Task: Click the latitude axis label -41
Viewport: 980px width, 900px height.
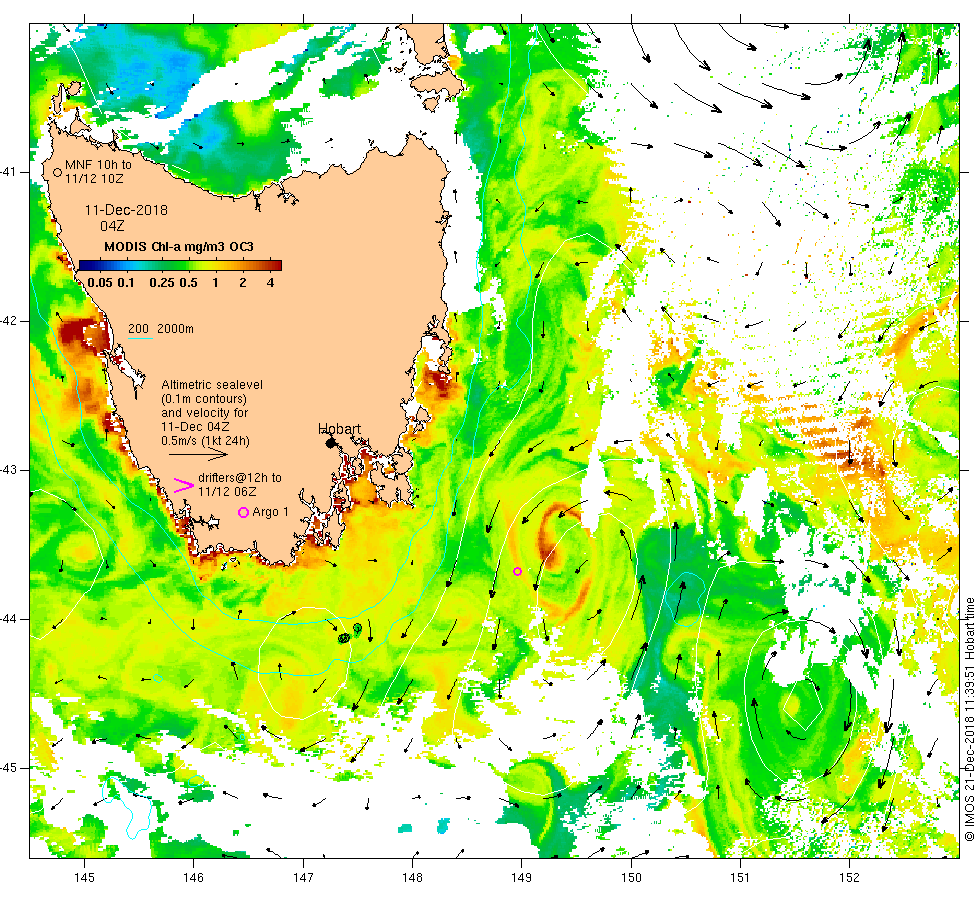Action: 8,172
